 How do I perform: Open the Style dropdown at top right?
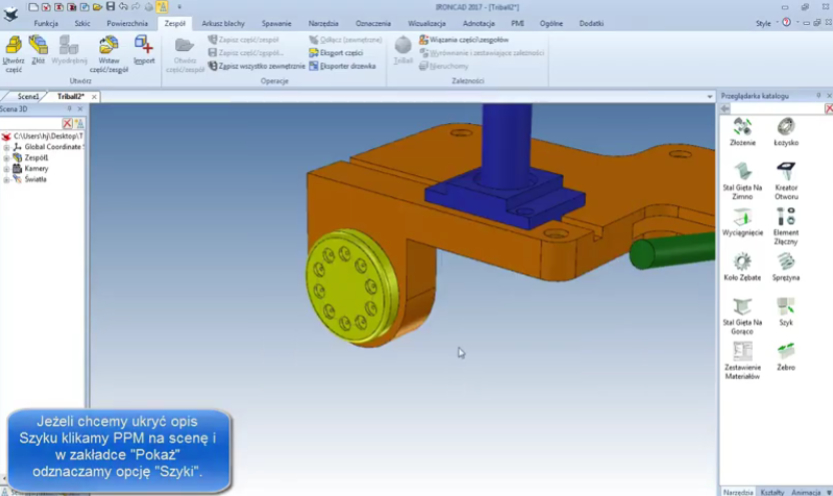(765, 22)
